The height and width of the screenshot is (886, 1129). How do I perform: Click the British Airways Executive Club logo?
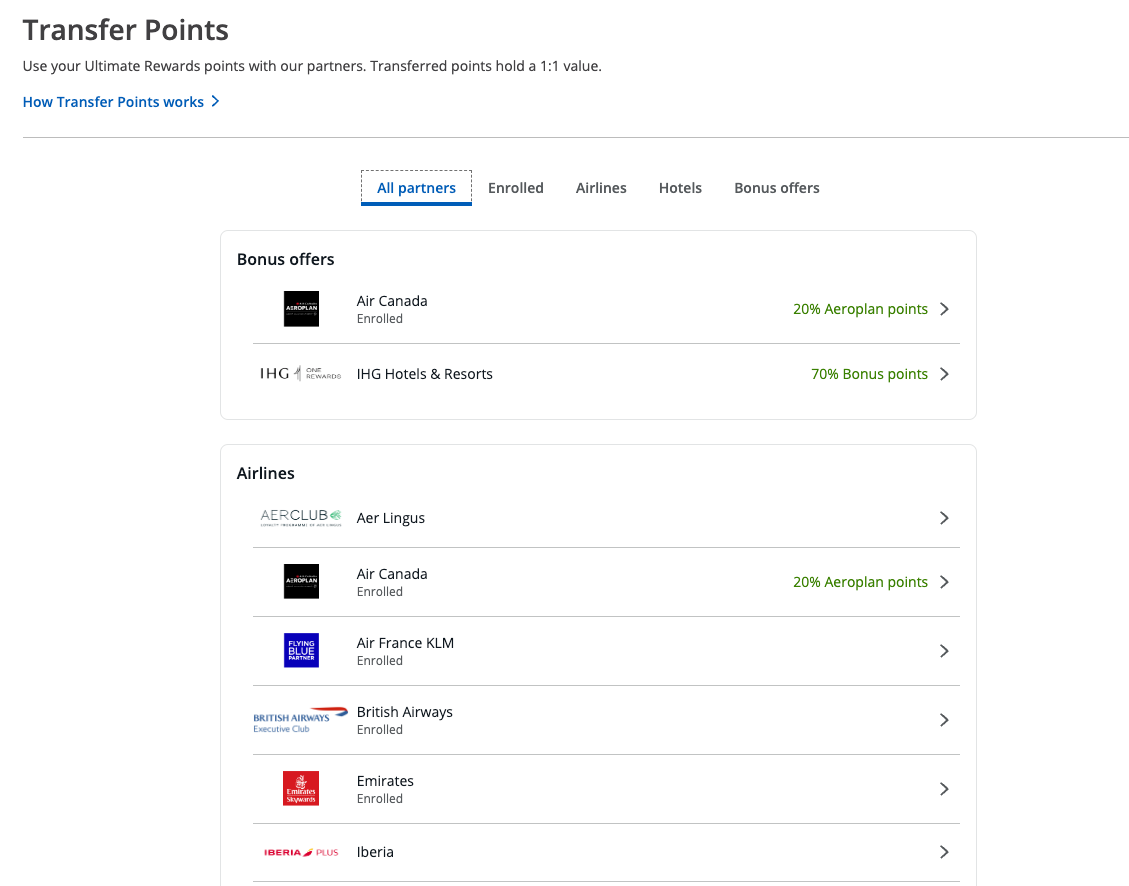[x=301, y=719]
